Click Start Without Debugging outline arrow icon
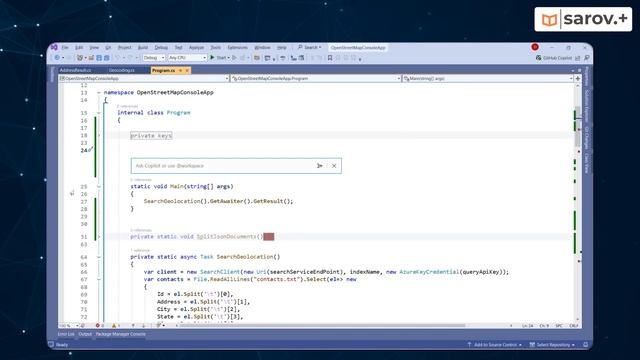640x360 pixels. tap(235, 58)
